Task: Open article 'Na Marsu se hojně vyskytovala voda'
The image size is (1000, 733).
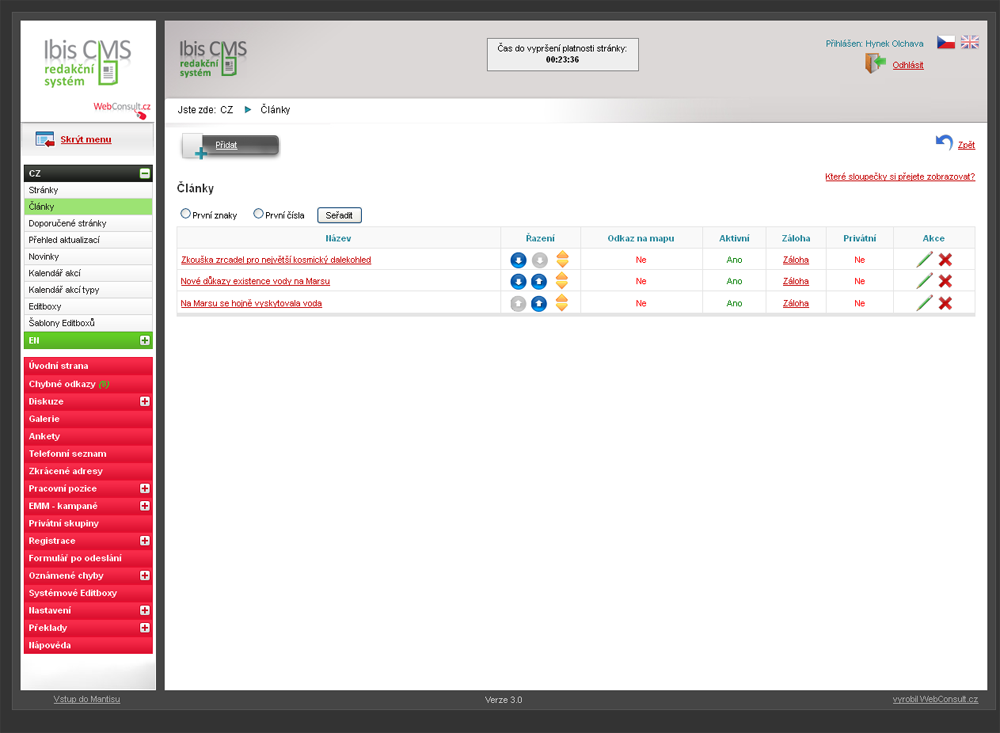Action: click(x=251, y=304)
